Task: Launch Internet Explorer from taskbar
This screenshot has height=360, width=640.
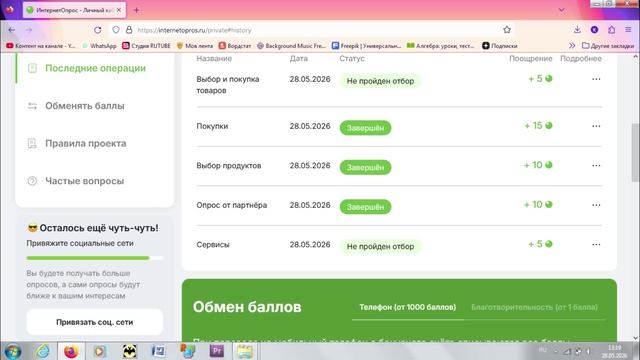Action: click(x=43, y=351)
